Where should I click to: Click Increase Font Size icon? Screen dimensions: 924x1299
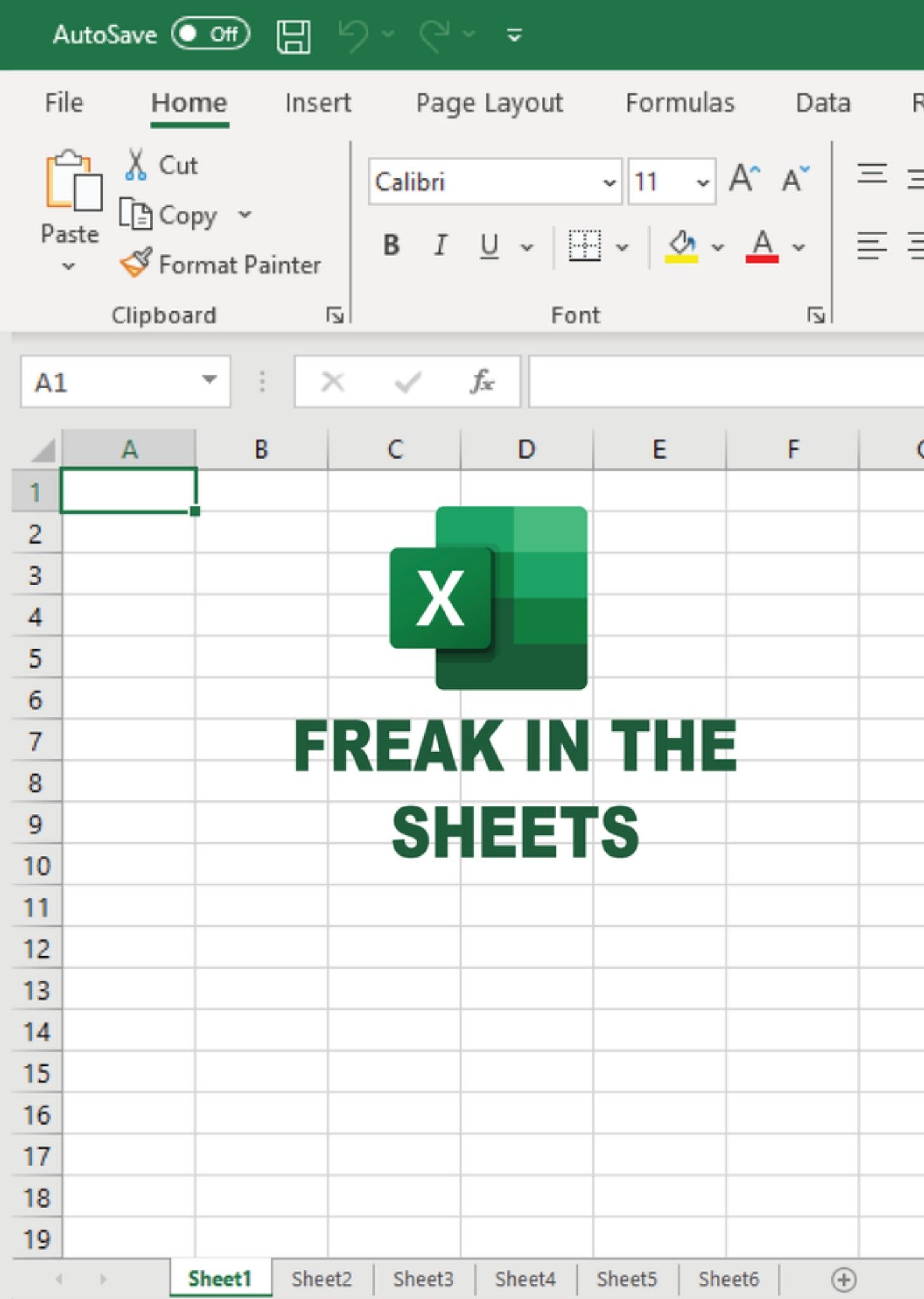pos(745,178)
